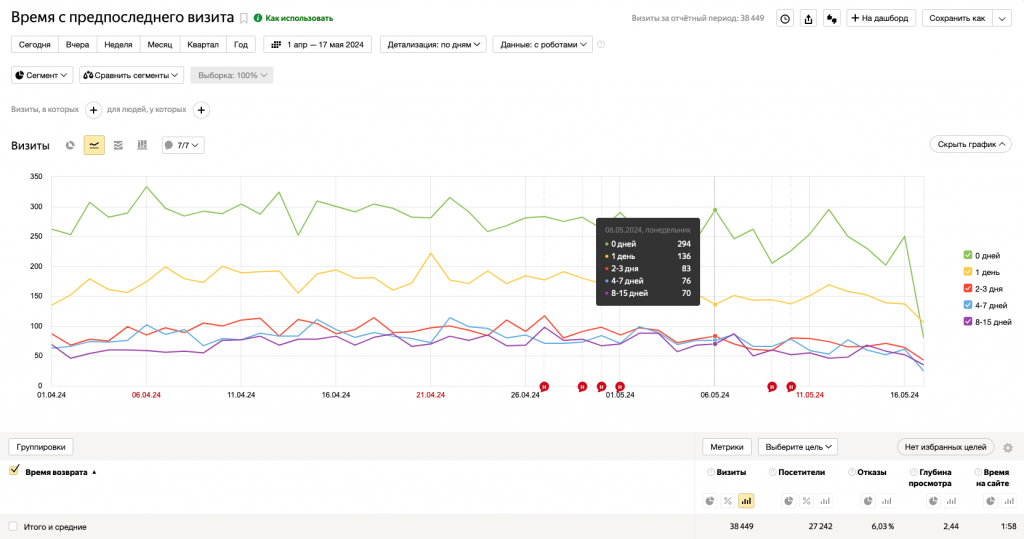
Task: Open the Детализация: по дням dropdown
Action: coord(434,44)
